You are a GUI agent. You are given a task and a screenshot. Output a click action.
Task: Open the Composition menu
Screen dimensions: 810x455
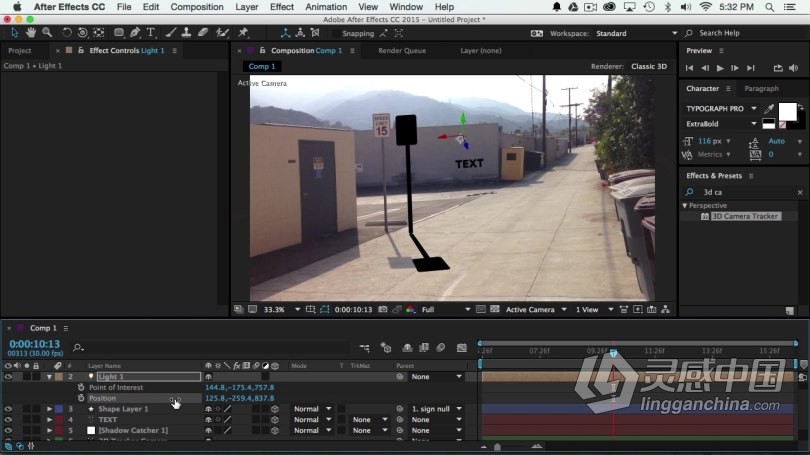[x=197, y=7]
